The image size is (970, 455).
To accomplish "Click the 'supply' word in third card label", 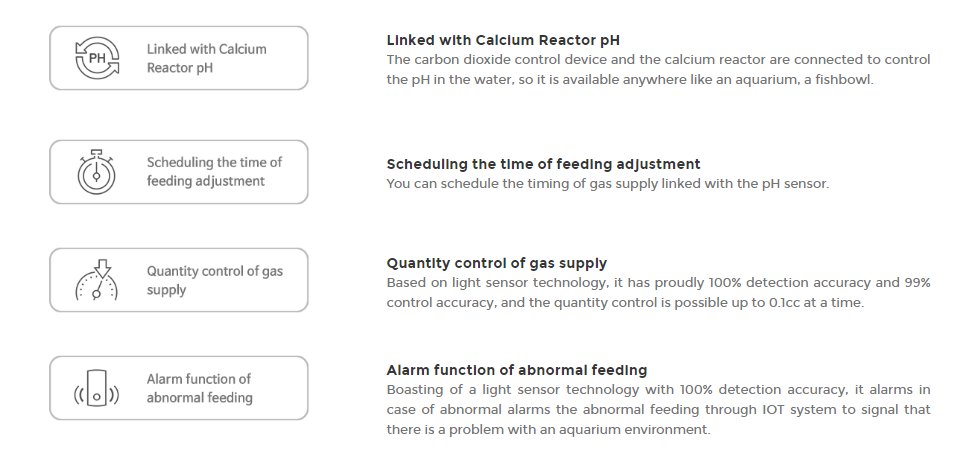I will 166,290.
